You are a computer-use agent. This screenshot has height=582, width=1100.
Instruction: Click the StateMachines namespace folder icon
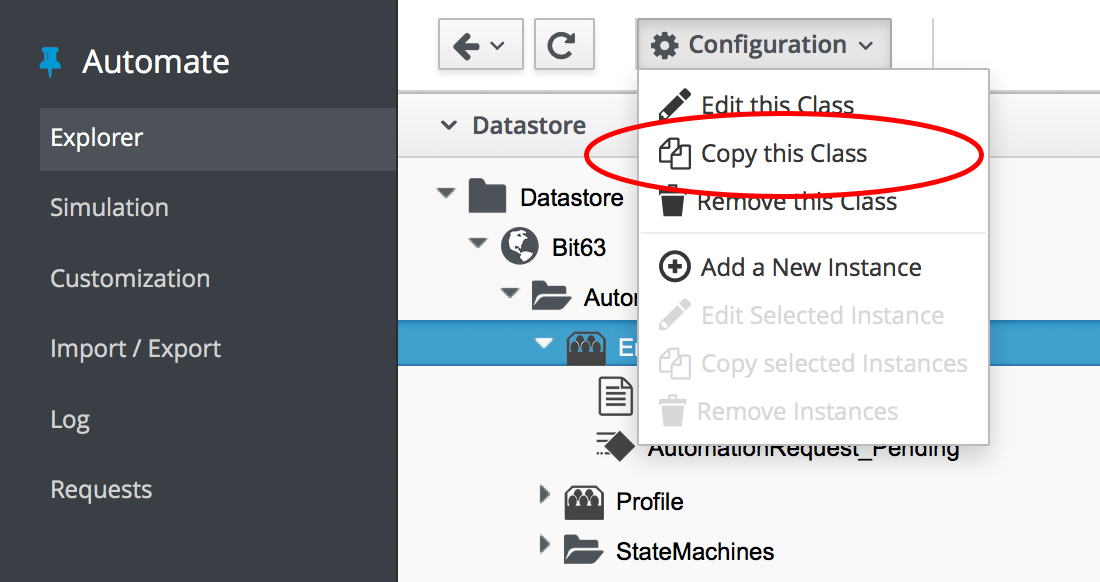pyautogui.click(x=583, y=551)
